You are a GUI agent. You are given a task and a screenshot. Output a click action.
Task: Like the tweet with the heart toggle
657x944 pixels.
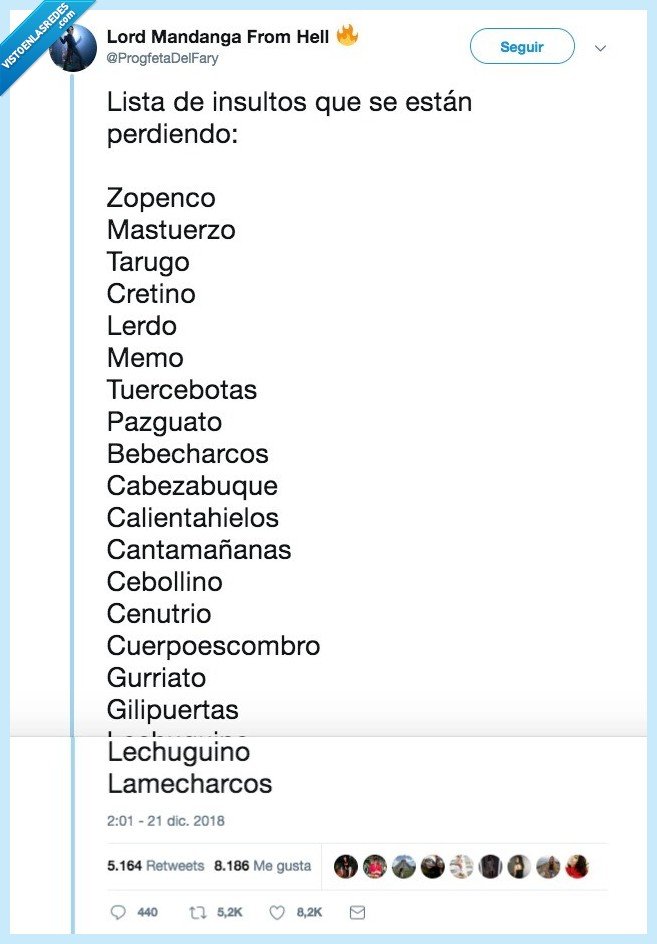coord(277,912)
